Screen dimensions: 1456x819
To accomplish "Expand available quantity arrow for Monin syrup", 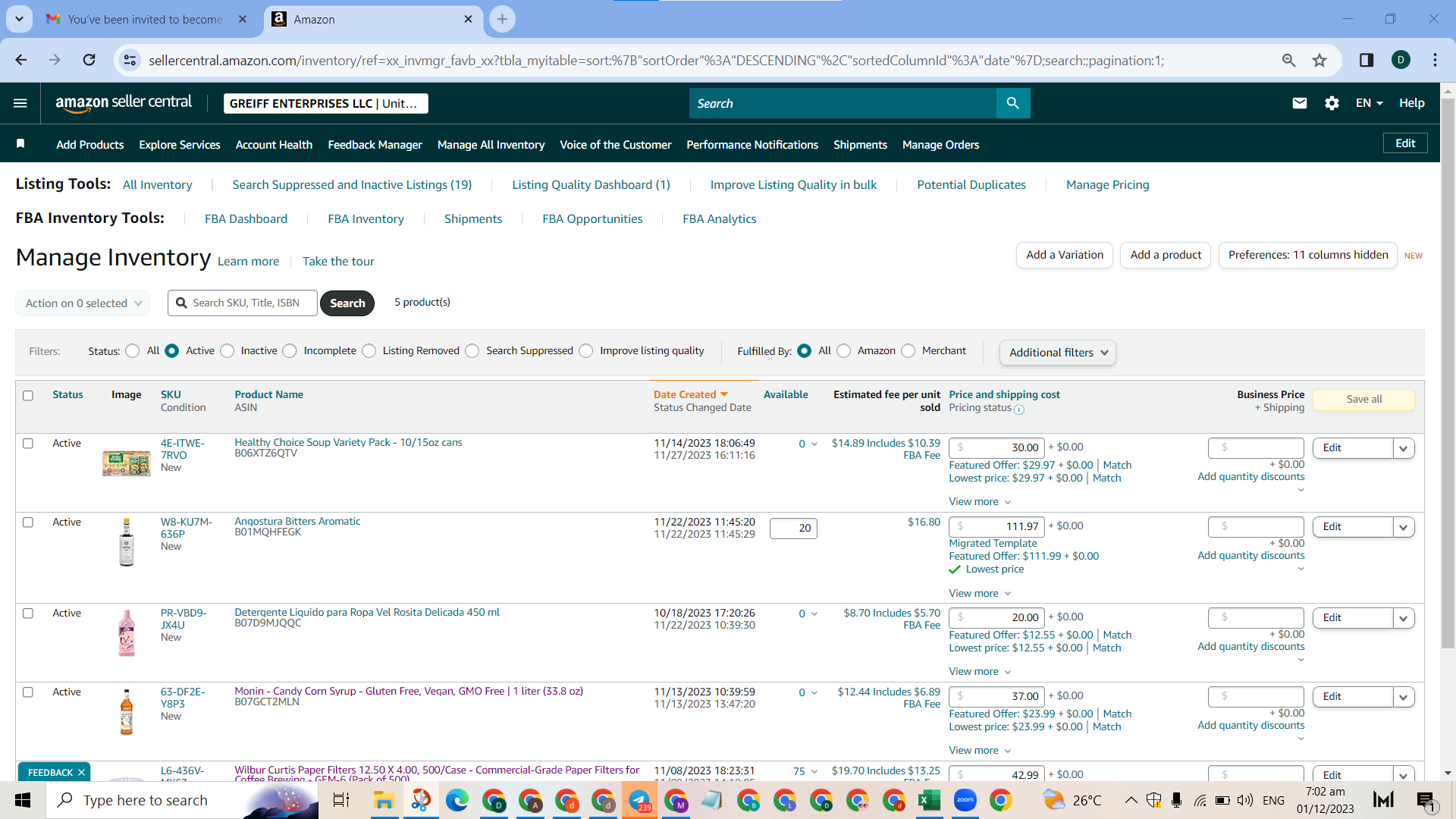I will 814,692.
